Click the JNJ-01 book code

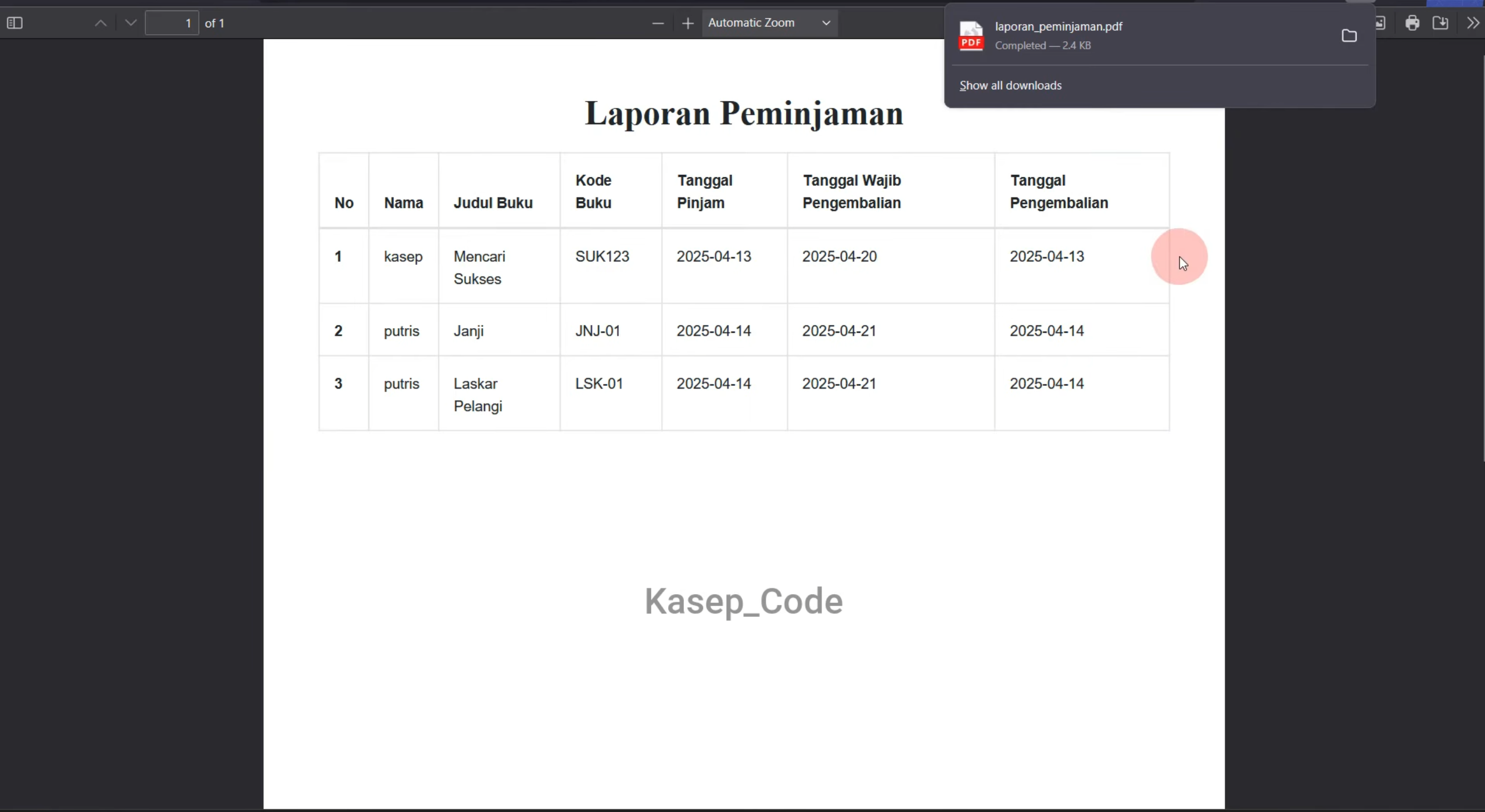coord(598,331)
